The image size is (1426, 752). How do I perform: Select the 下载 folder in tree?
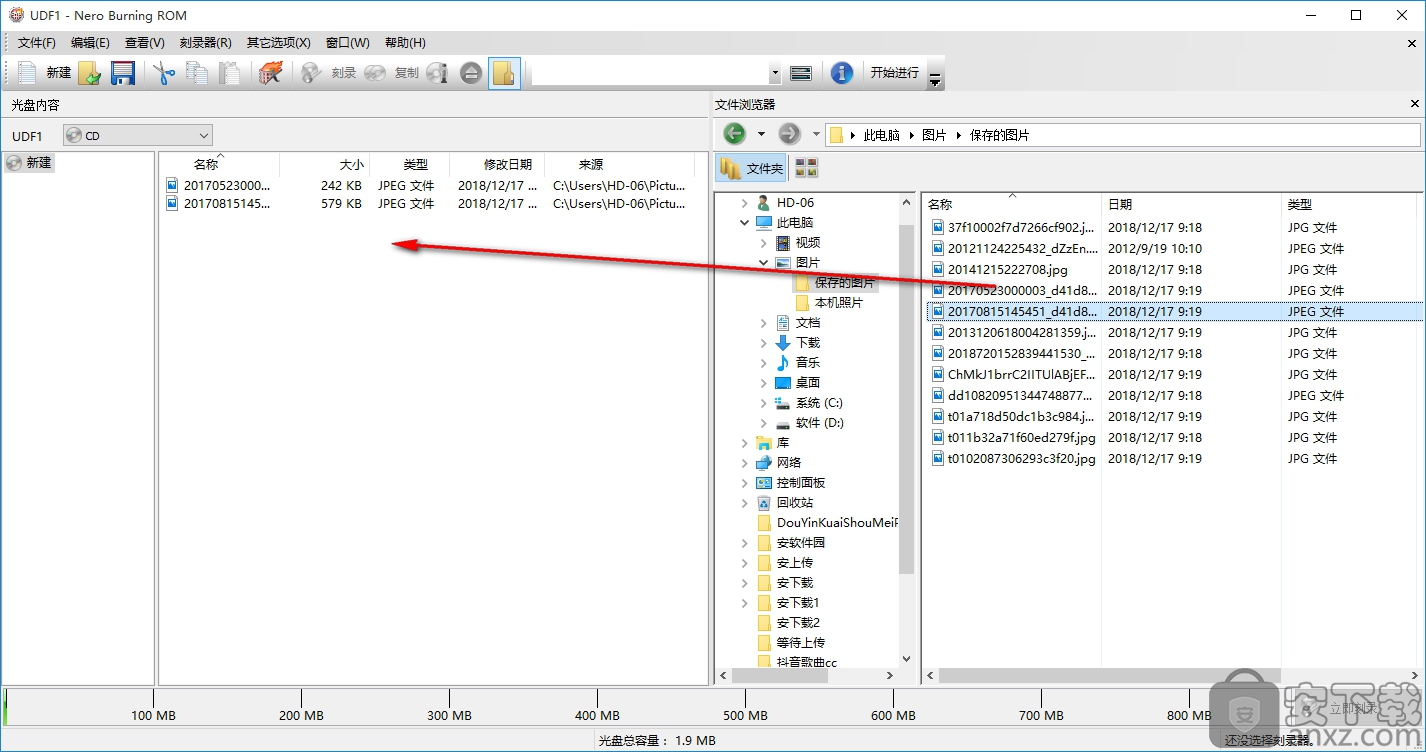808,342
